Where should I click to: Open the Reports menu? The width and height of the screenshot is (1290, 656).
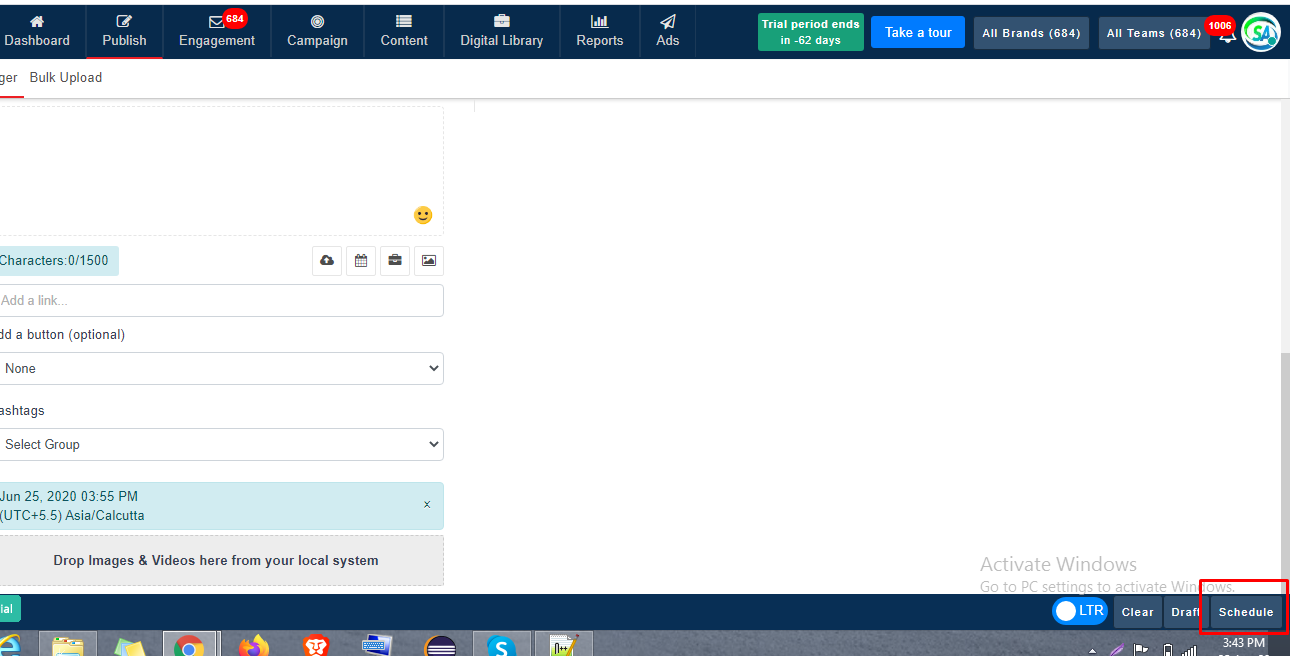[x=600, y=32]
